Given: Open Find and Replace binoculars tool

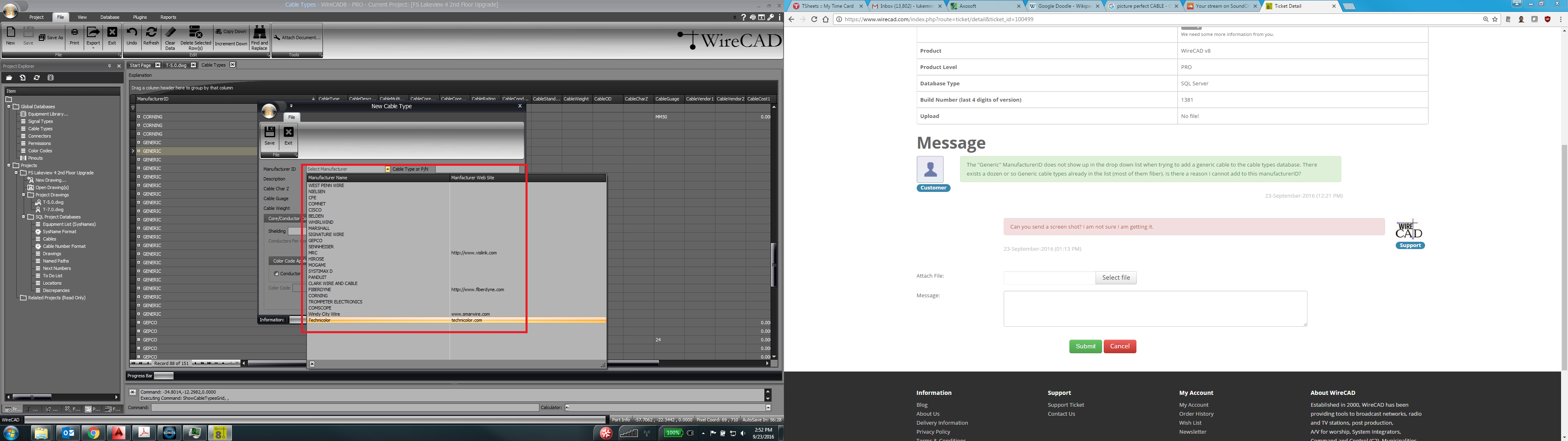Looking at the screenshot, I should tap(259, 38).
